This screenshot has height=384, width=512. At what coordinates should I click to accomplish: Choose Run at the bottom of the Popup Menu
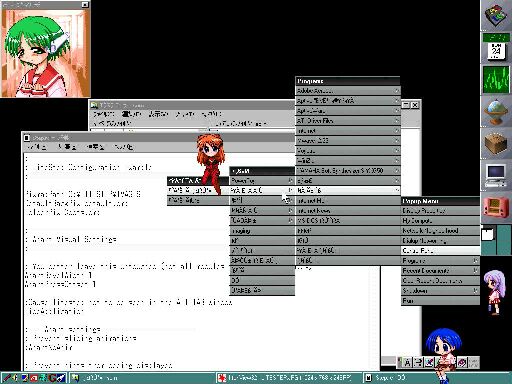(x=440, y=300)
